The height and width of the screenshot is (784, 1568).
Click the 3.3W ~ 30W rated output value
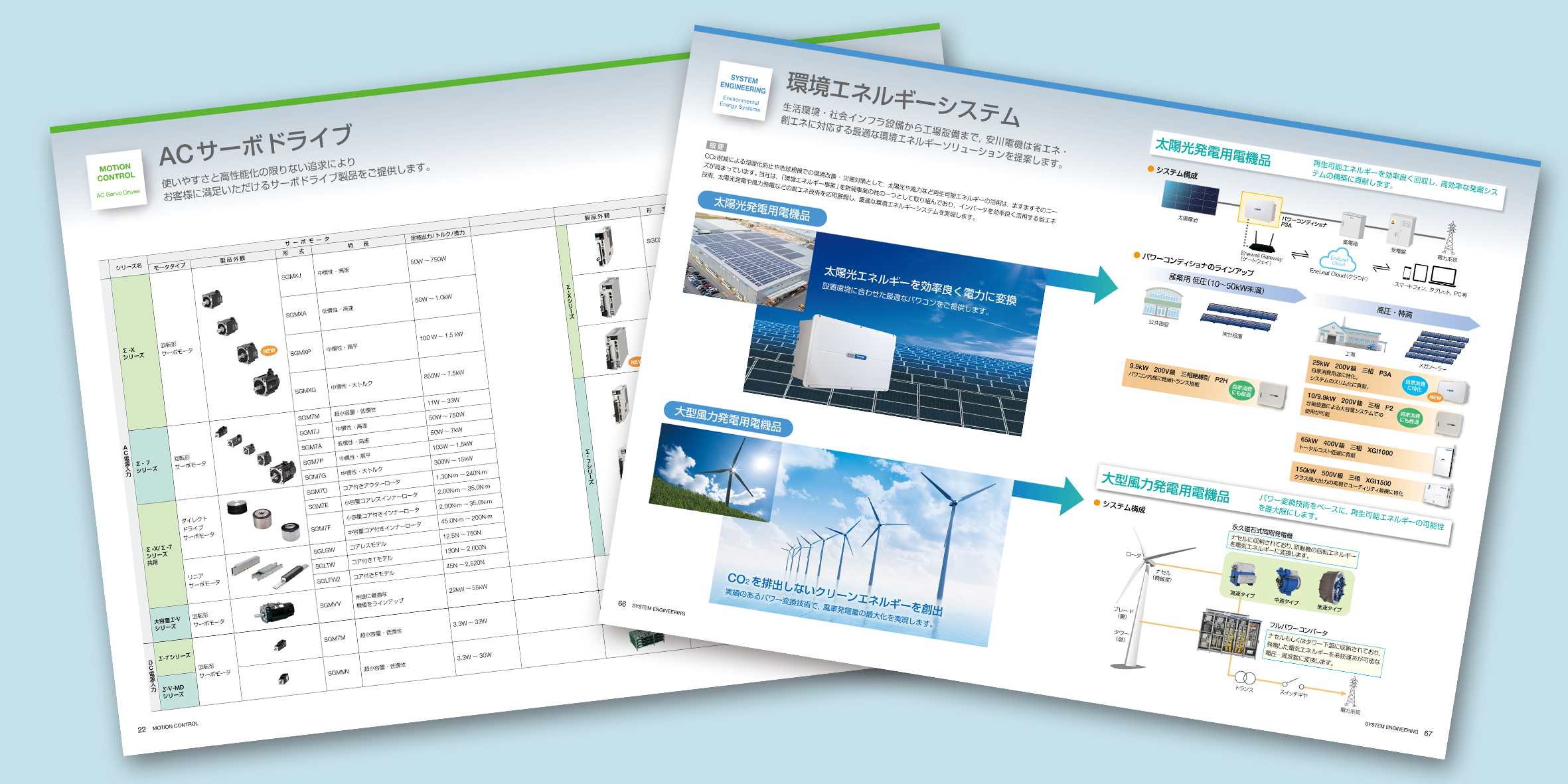474,657
